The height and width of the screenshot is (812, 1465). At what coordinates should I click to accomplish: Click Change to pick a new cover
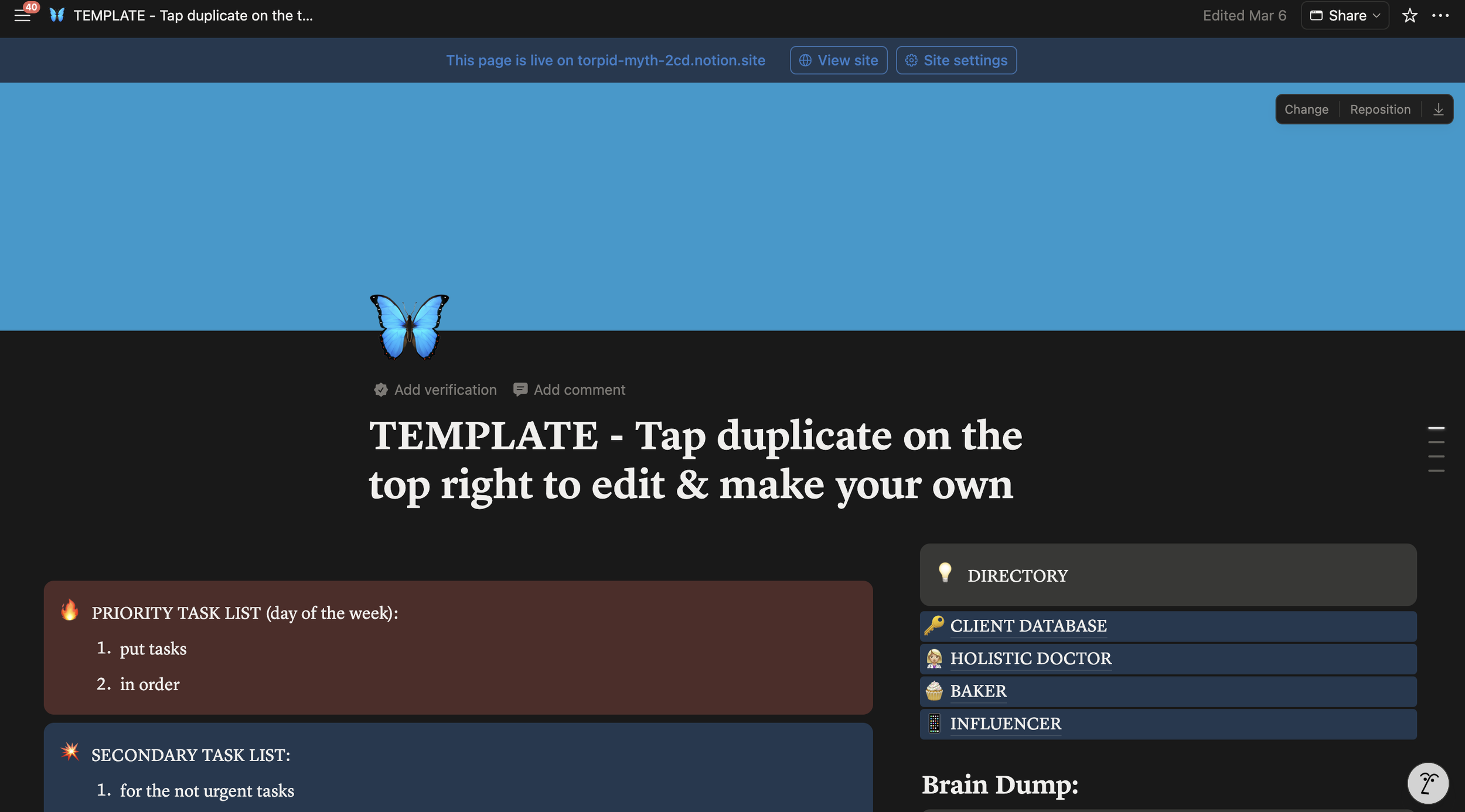[x=1306, y=109]
